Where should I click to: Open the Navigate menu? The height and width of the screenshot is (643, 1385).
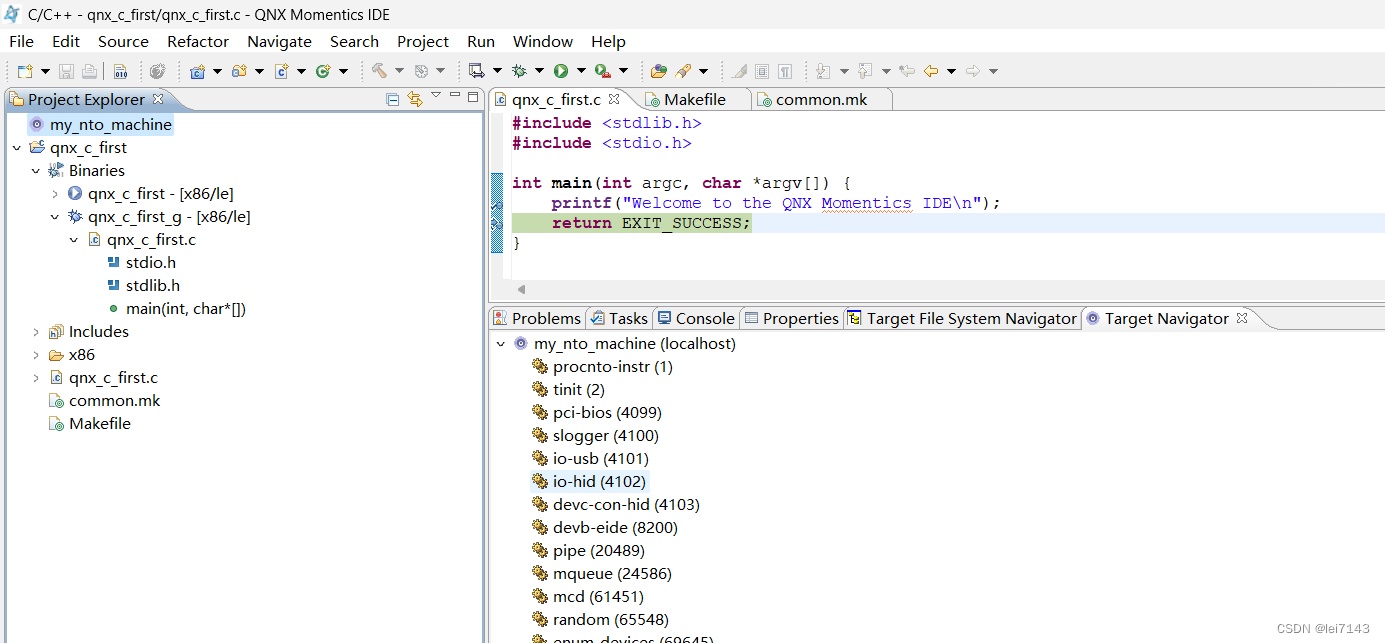279,41
